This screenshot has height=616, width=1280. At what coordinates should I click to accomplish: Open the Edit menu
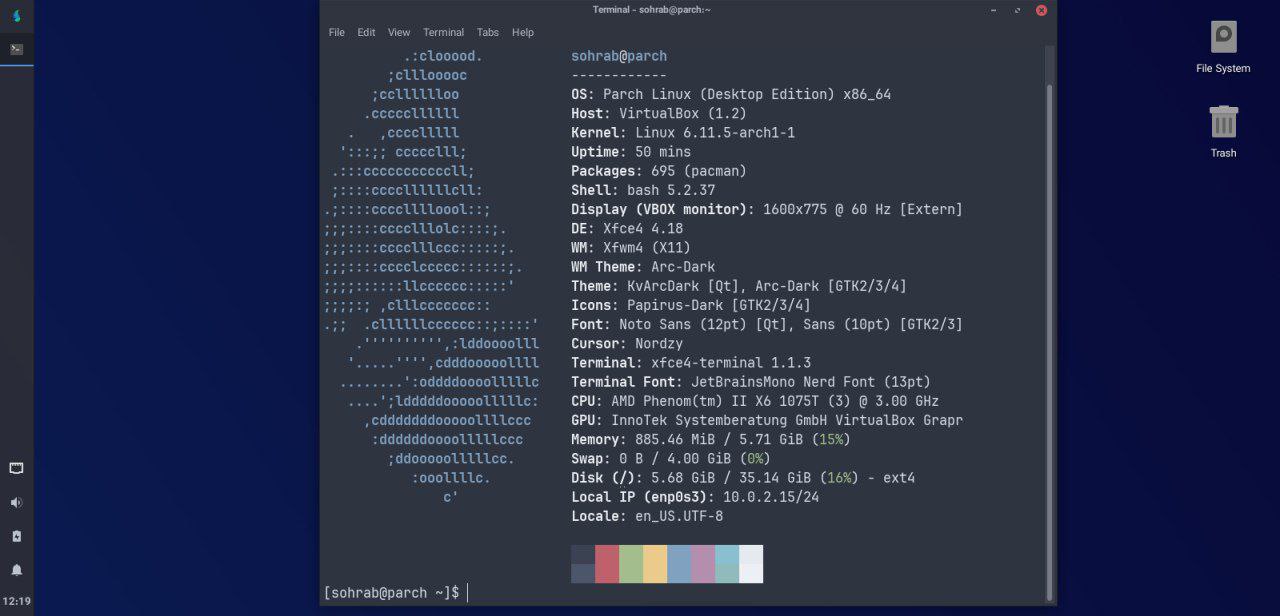[x=367, y=32]
